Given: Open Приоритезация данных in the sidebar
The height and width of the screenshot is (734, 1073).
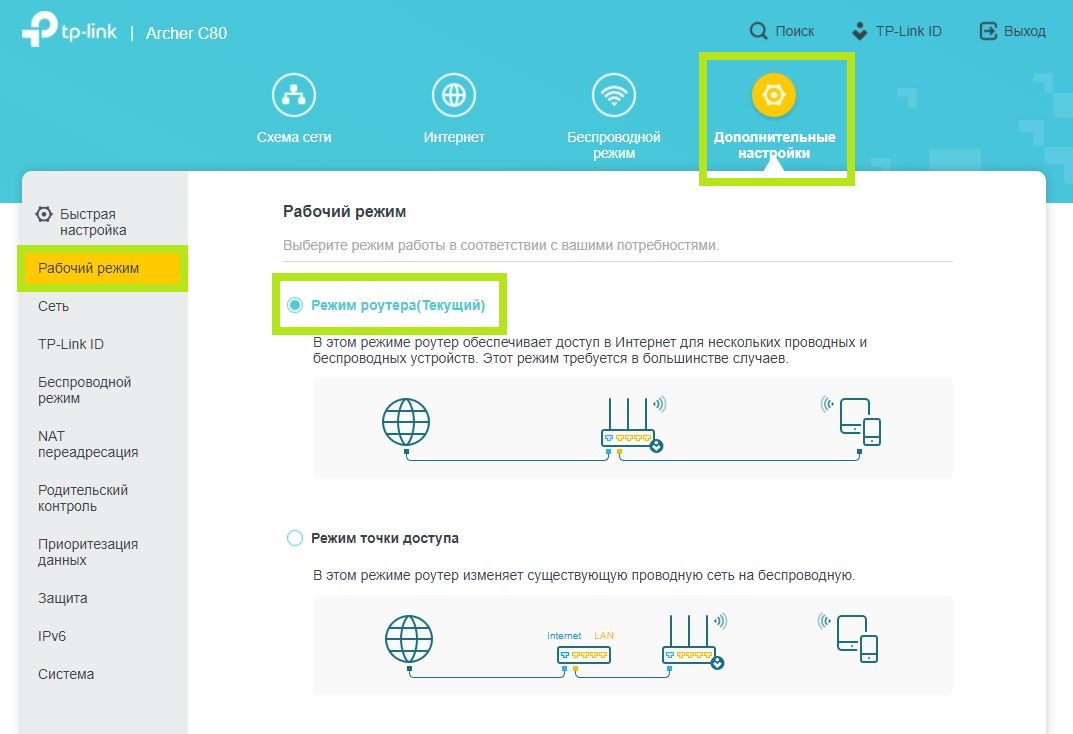Looking at the screenshot, I should coord(88,552).
